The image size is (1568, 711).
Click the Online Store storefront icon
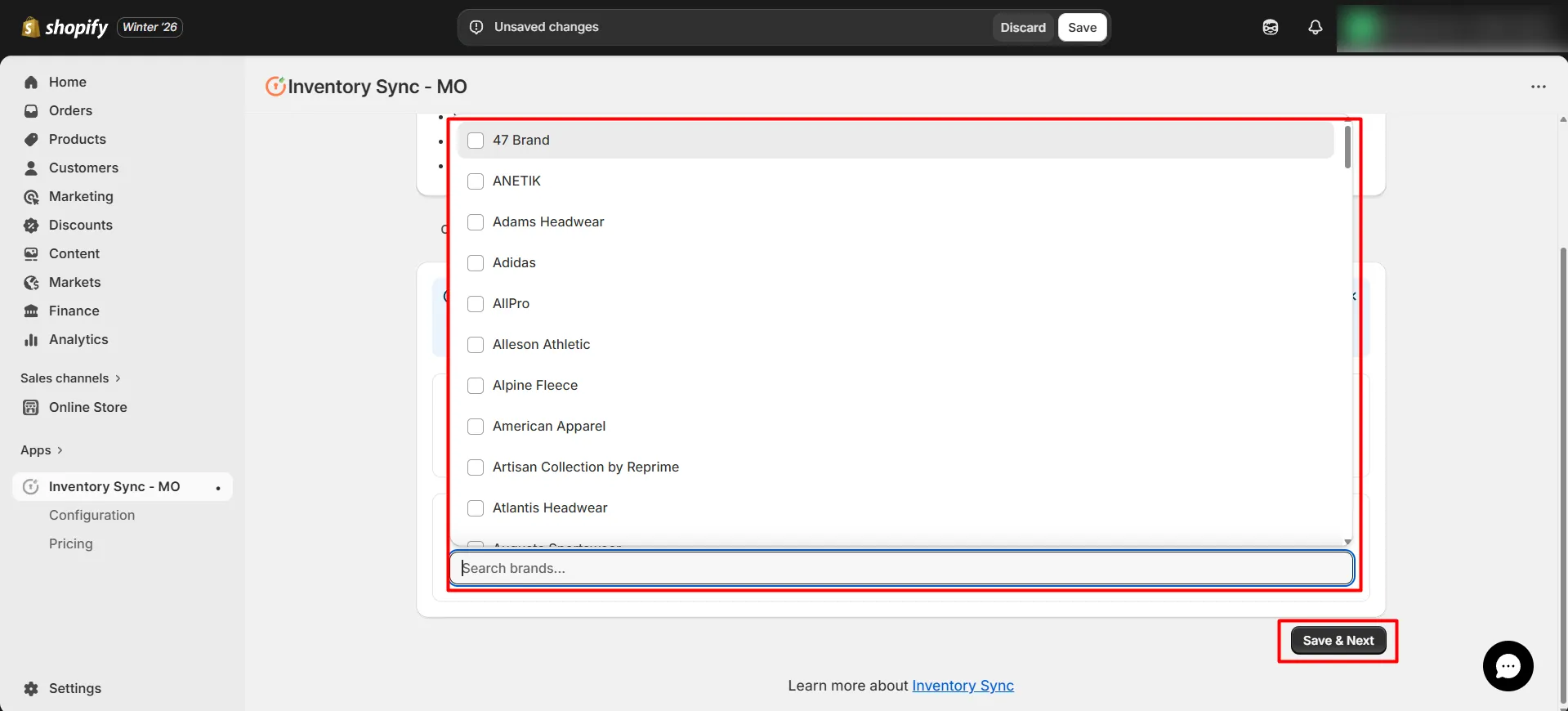[x=31, y=407]
